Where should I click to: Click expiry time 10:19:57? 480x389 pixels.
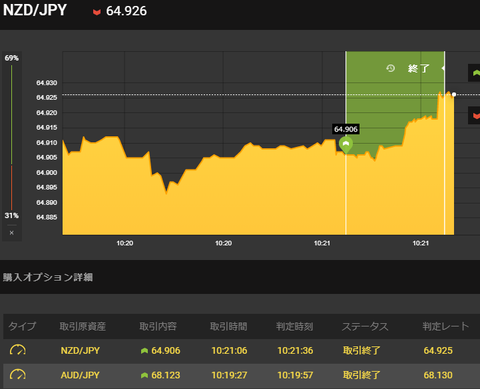(x=295, y=375)
